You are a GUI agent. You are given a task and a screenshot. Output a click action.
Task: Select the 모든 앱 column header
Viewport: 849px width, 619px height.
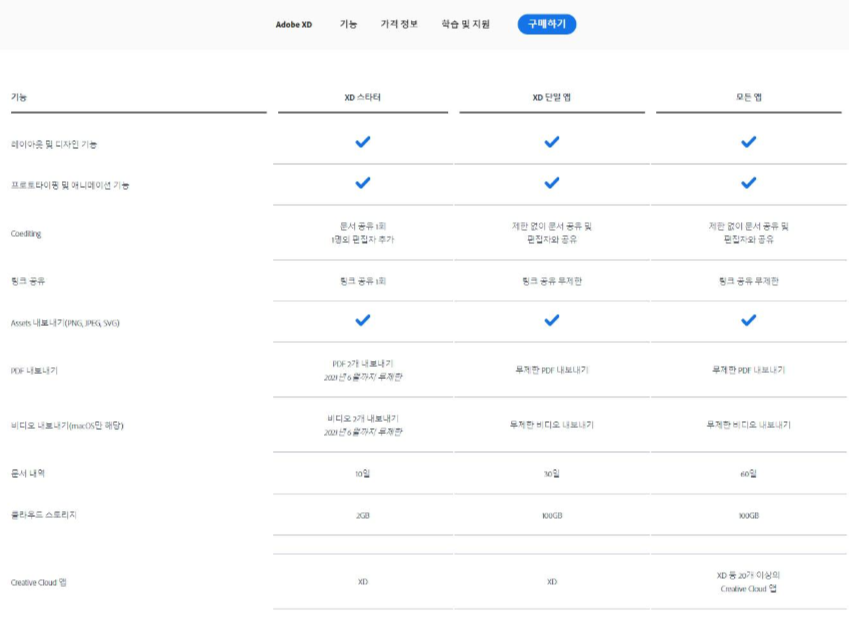748,97
